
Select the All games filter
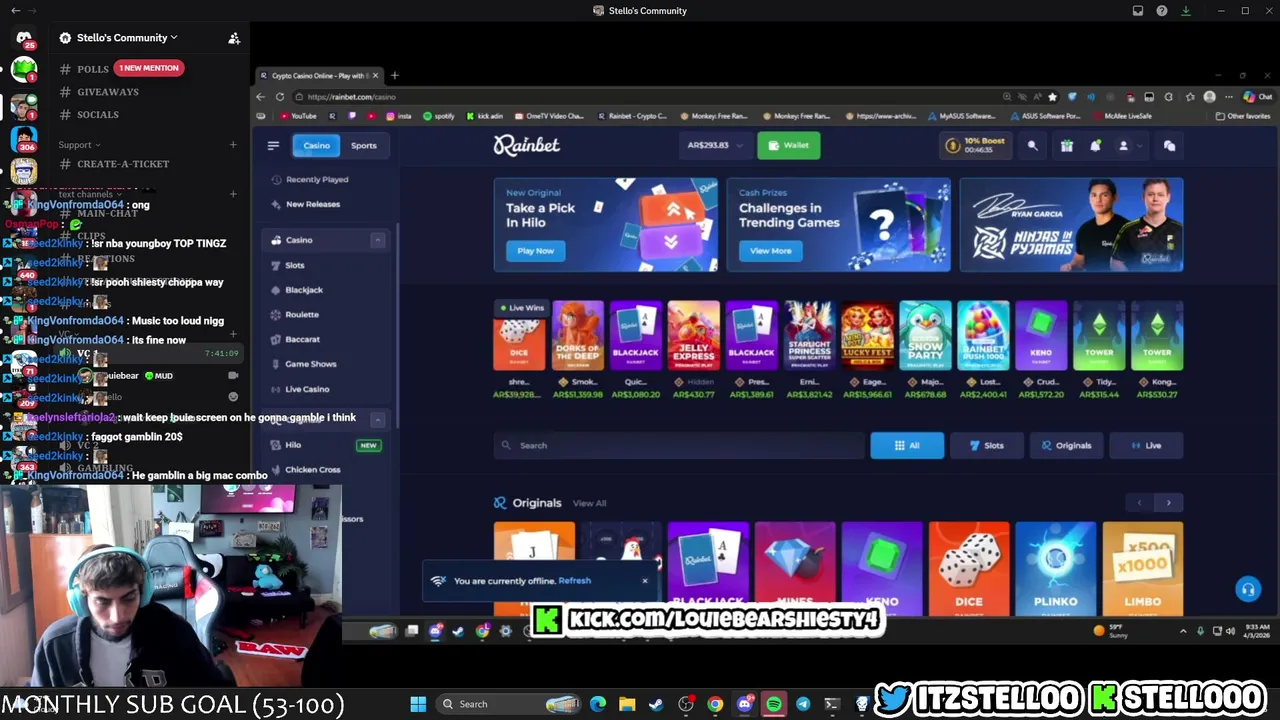coord(907,446)
